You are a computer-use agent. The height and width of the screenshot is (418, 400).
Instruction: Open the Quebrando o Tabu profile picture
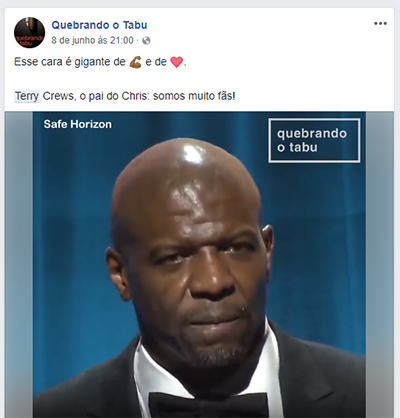[x=29, y=32]
